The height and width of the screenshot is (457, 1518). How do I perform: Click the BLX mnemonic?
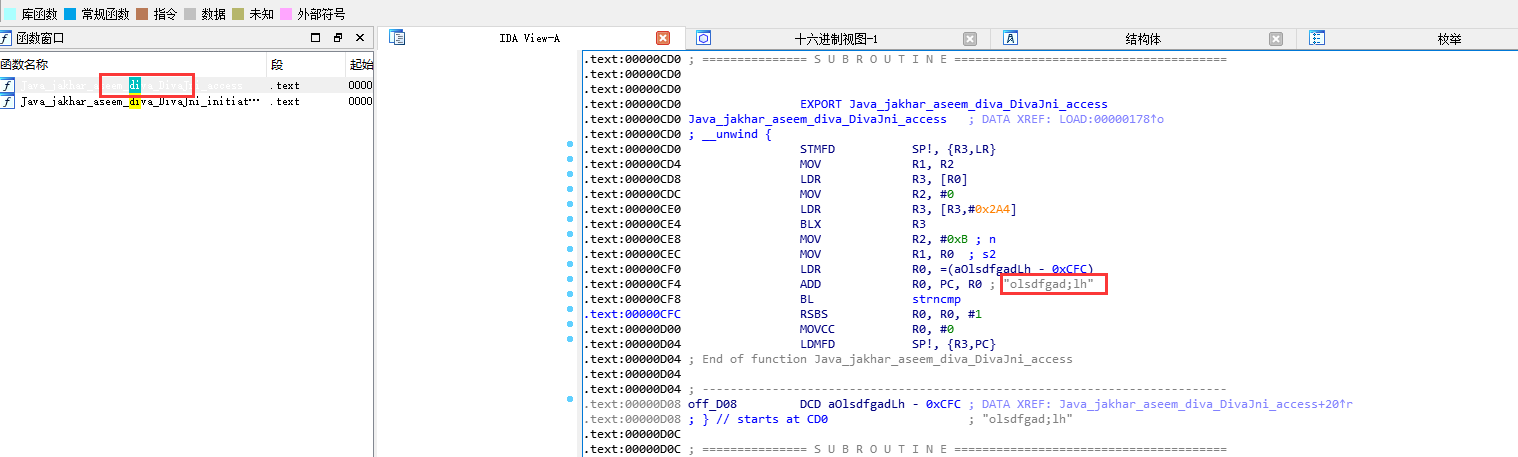coord(812,224)
